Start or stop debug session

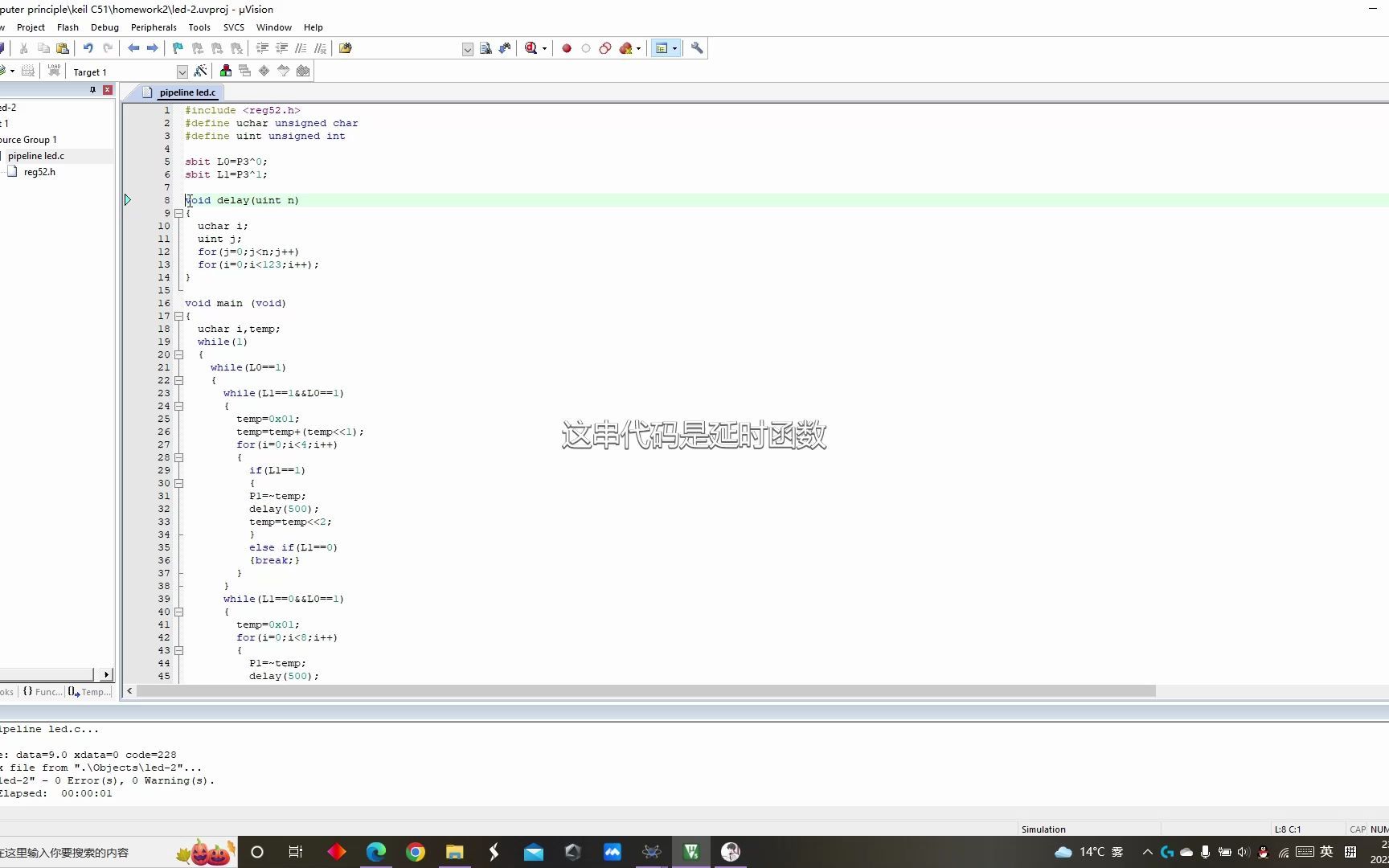point(531,48)
